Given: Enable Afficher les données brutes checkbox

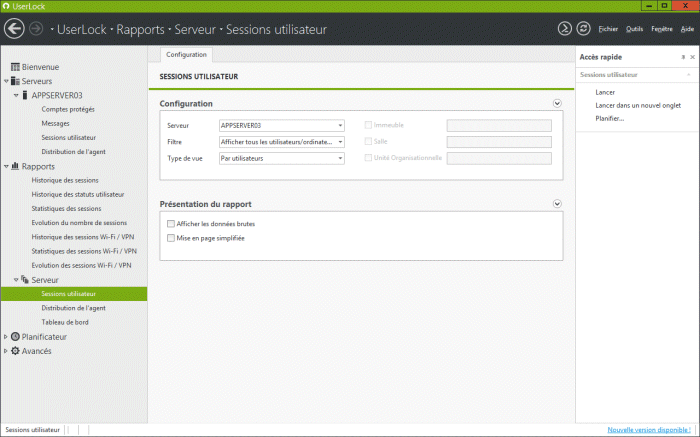Looking at the screenshot, I should [171, 224].
